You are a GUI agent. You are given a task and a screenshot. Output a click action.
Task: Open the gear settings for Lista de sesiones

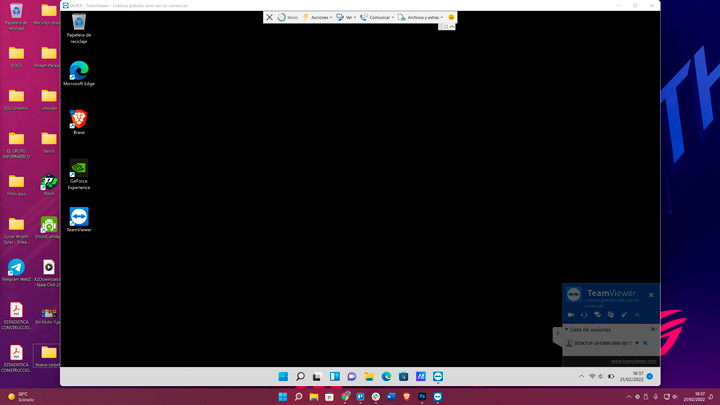(653, 330)
